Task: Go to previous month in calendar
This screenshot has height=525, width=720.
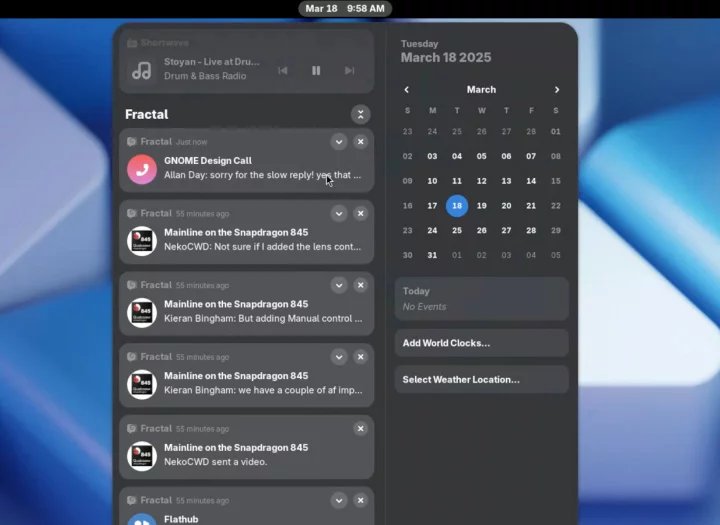Action: 406,90
